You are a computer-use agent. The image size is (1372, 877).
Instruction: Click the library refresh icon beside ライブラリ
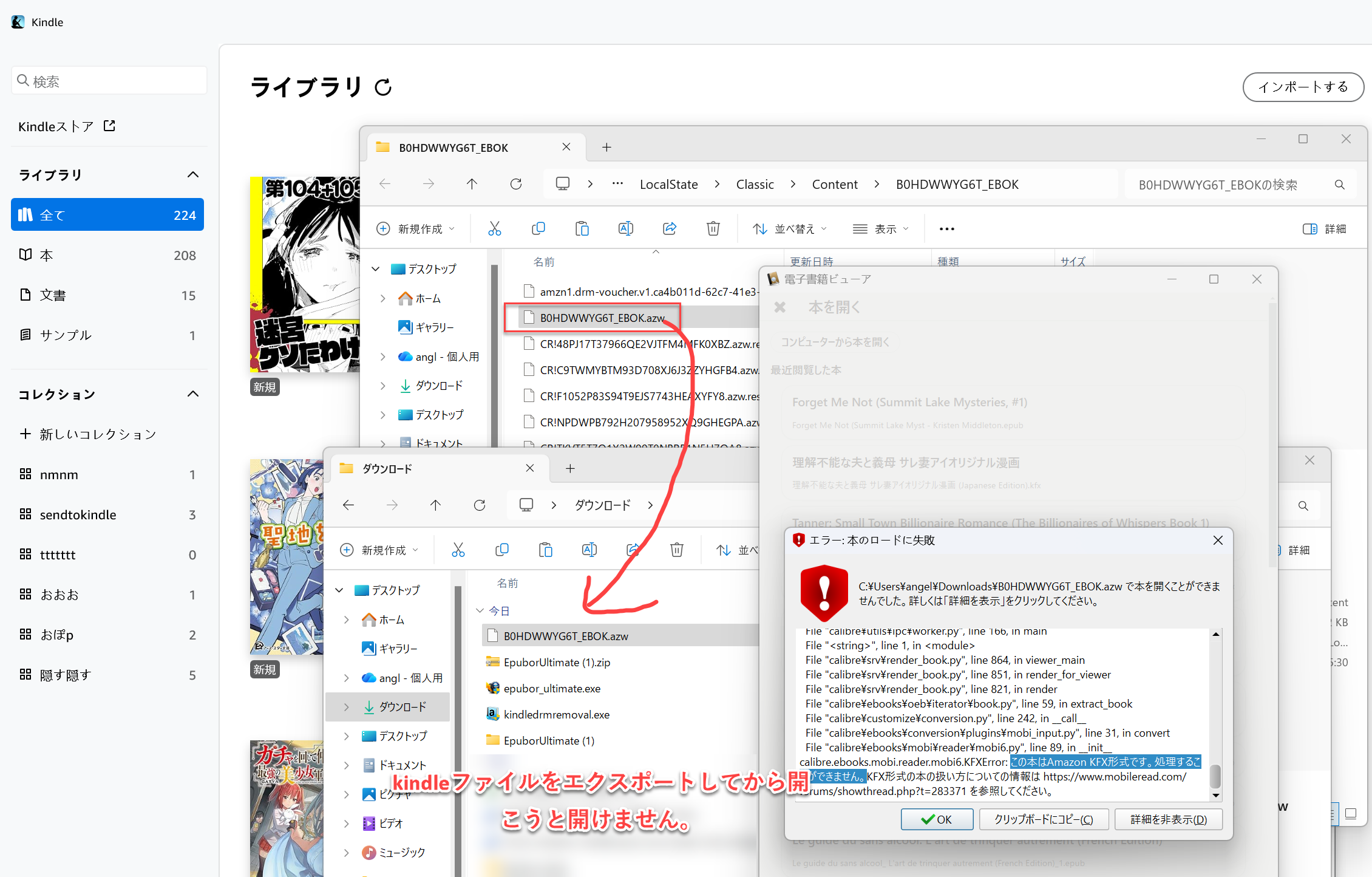(383, 87)
